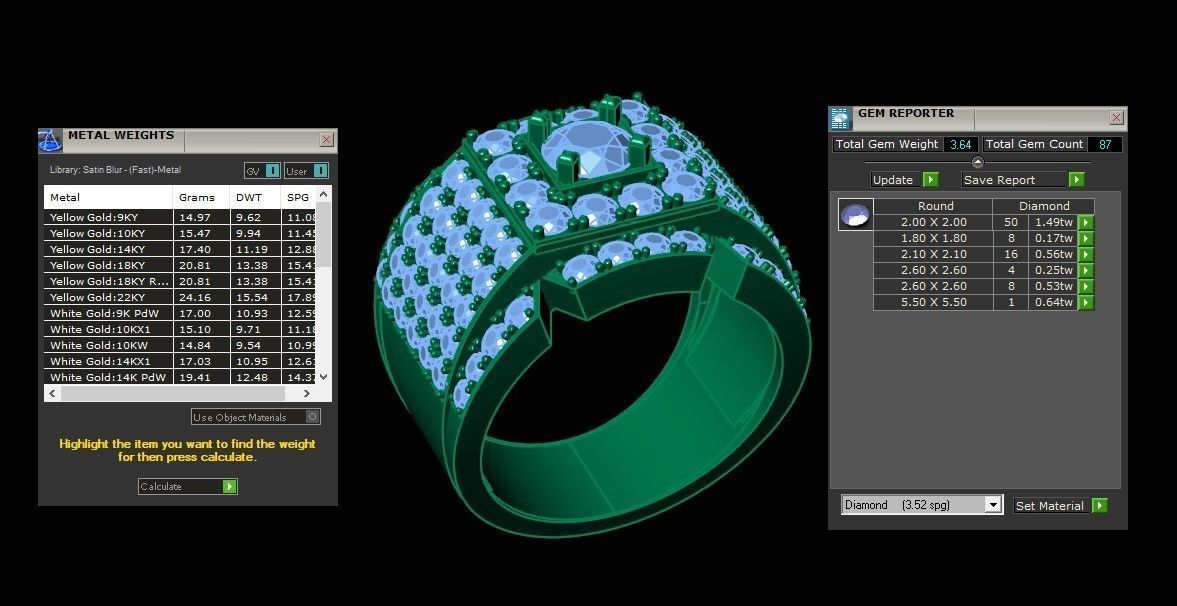
Task: Click the Total Gem Weight value 3.64
Action: coord(961,144)
